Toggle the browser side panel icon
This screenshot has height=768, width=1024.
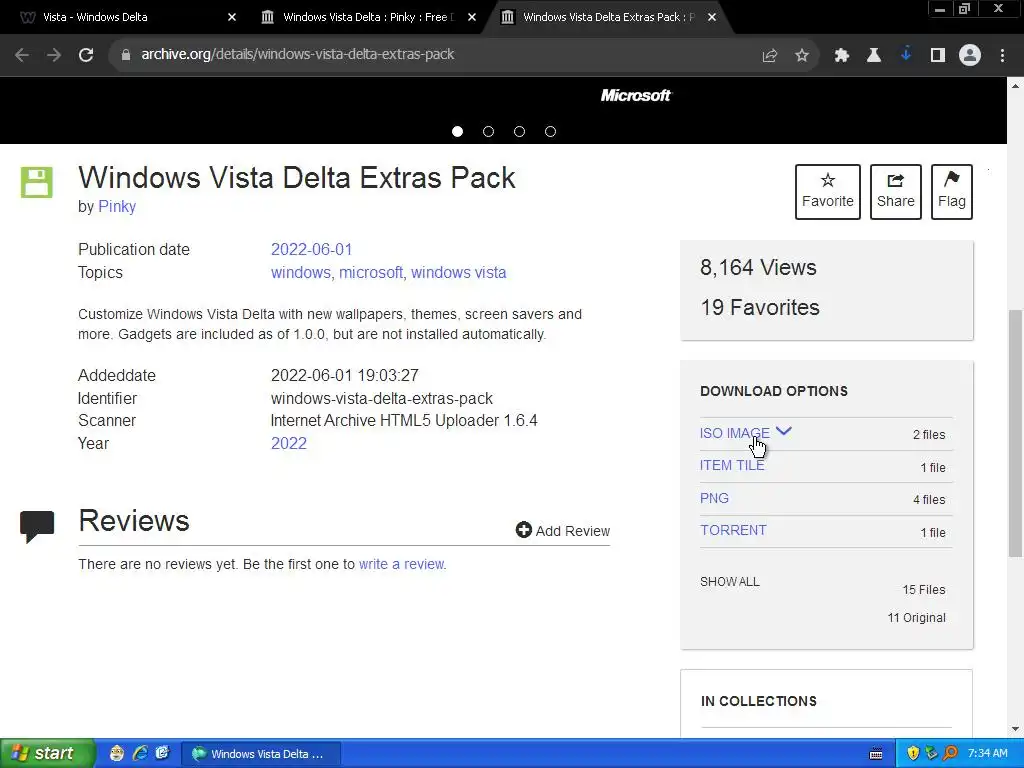938,56
